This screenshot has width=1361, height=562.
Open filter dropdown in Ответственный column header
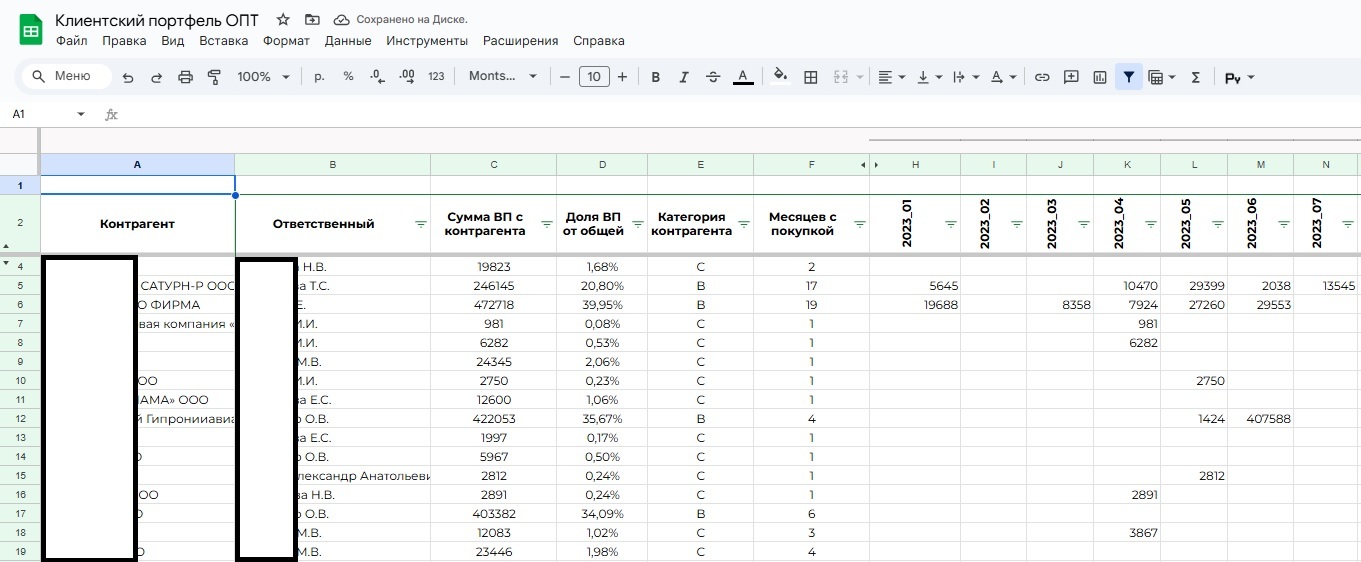(420, 225)
